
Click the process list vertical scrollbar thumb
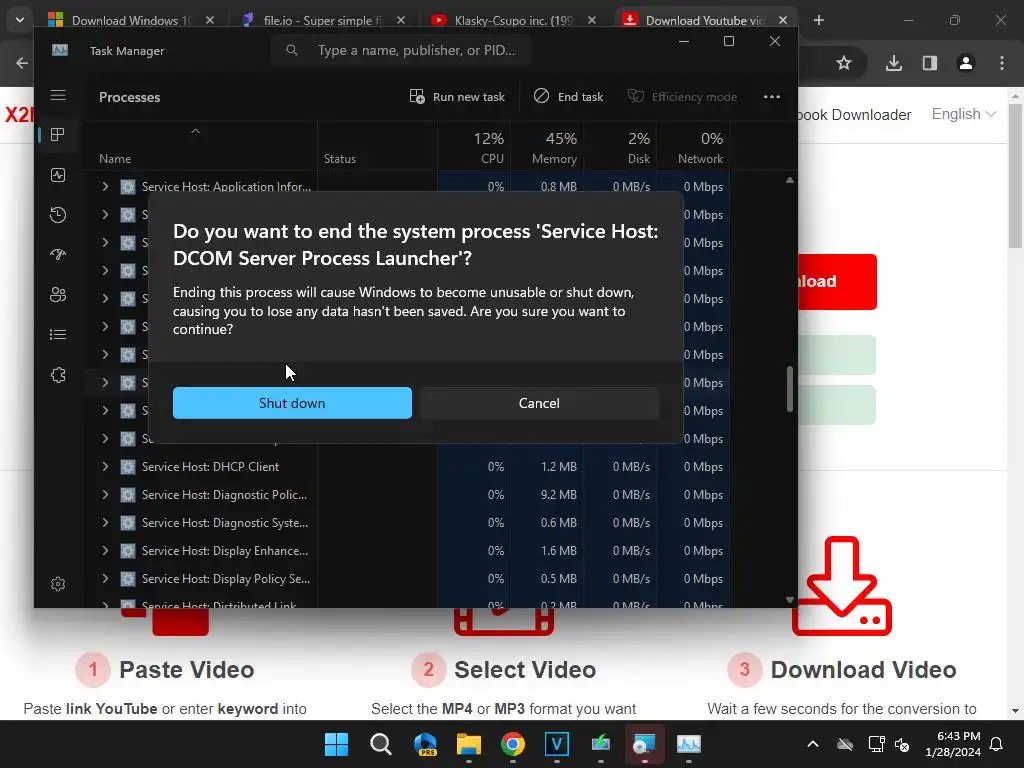point(790,389)
